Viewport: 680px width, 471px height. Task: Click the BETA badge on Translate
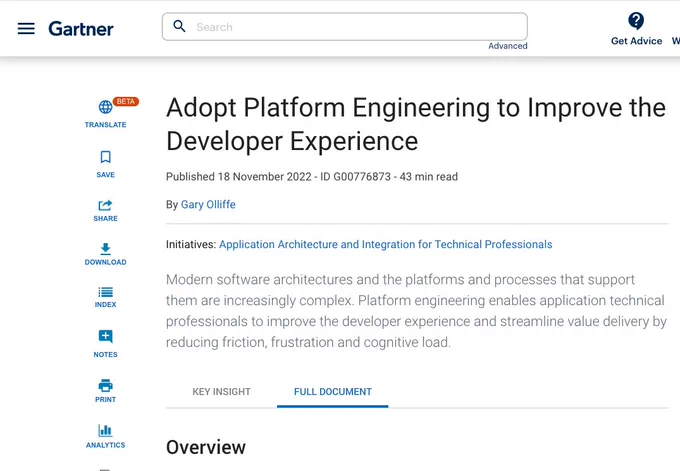(126, 101)
